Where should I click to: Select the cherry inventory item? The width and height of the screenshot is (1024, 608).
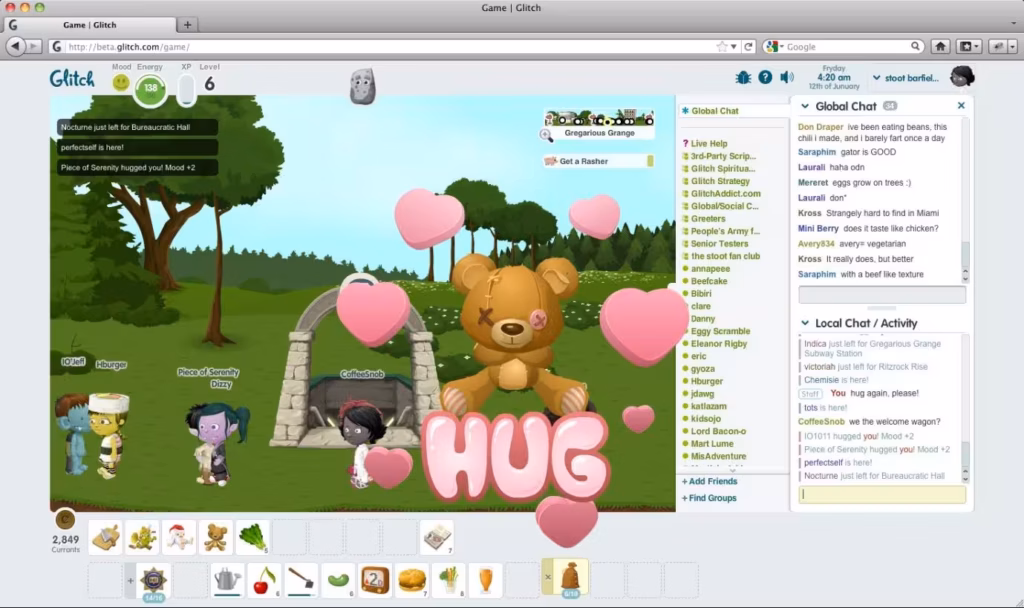(x=264, y=580)
